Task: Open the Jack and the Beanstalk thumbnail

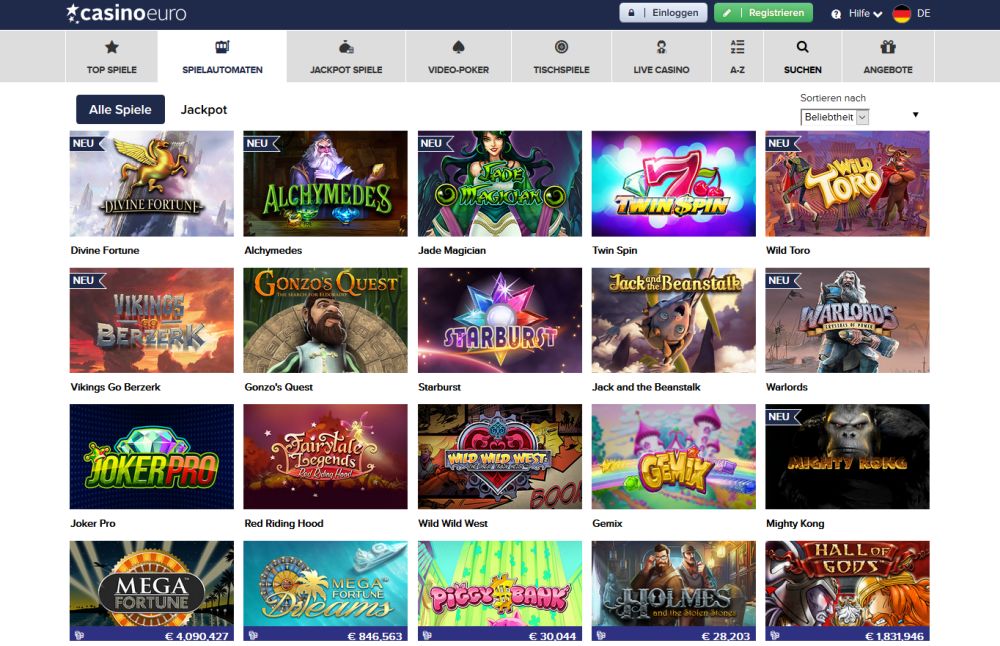Action: tap(673, 320)
